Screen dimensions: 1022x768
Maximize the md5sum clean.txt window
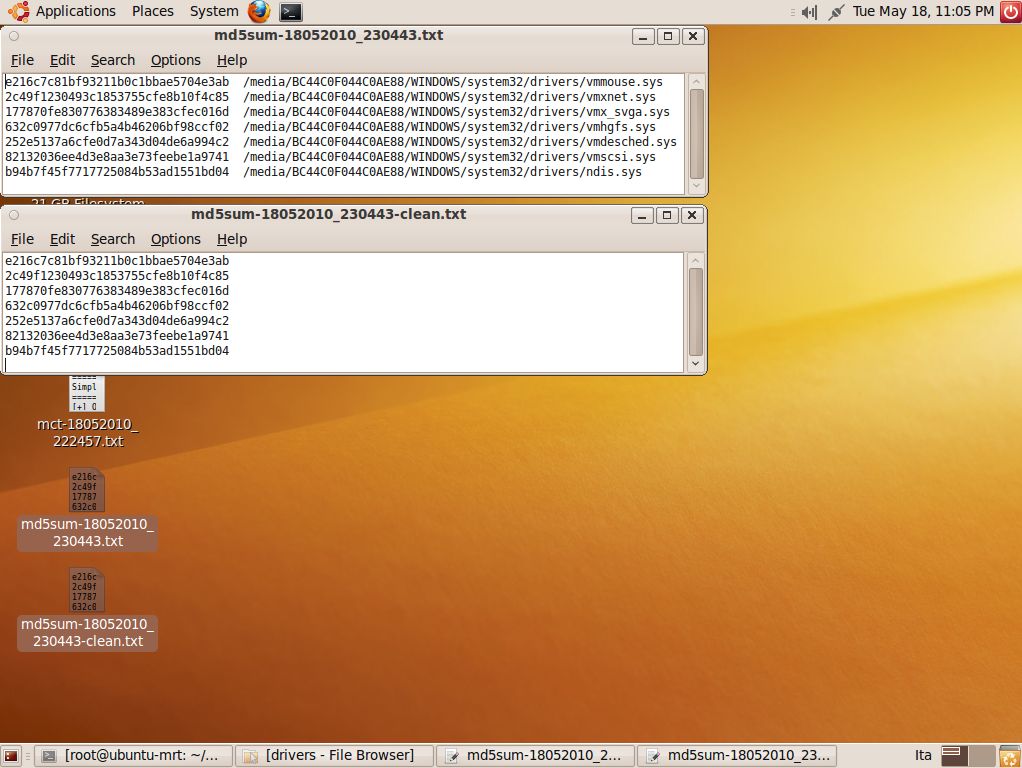tap(667, 215)
